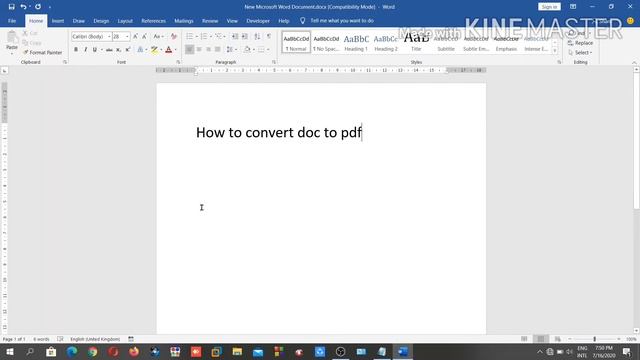
Task: Clear all formatting icon
Action: tap(173, 37)
